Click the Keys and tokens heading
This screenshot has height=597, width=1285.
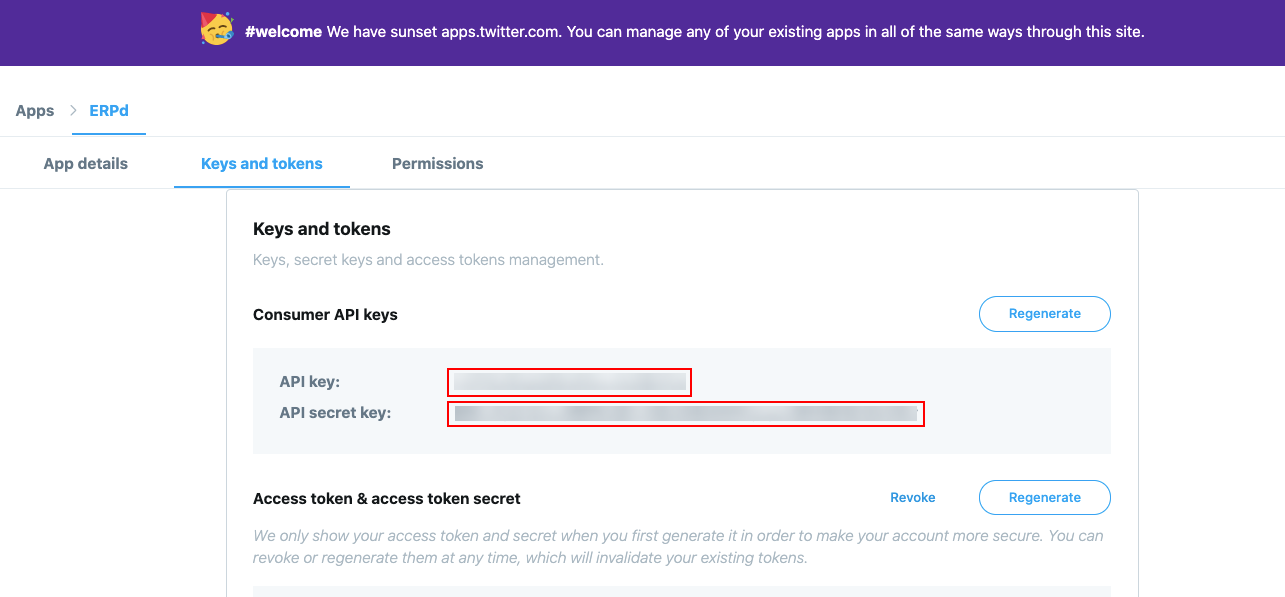point(321,228)
